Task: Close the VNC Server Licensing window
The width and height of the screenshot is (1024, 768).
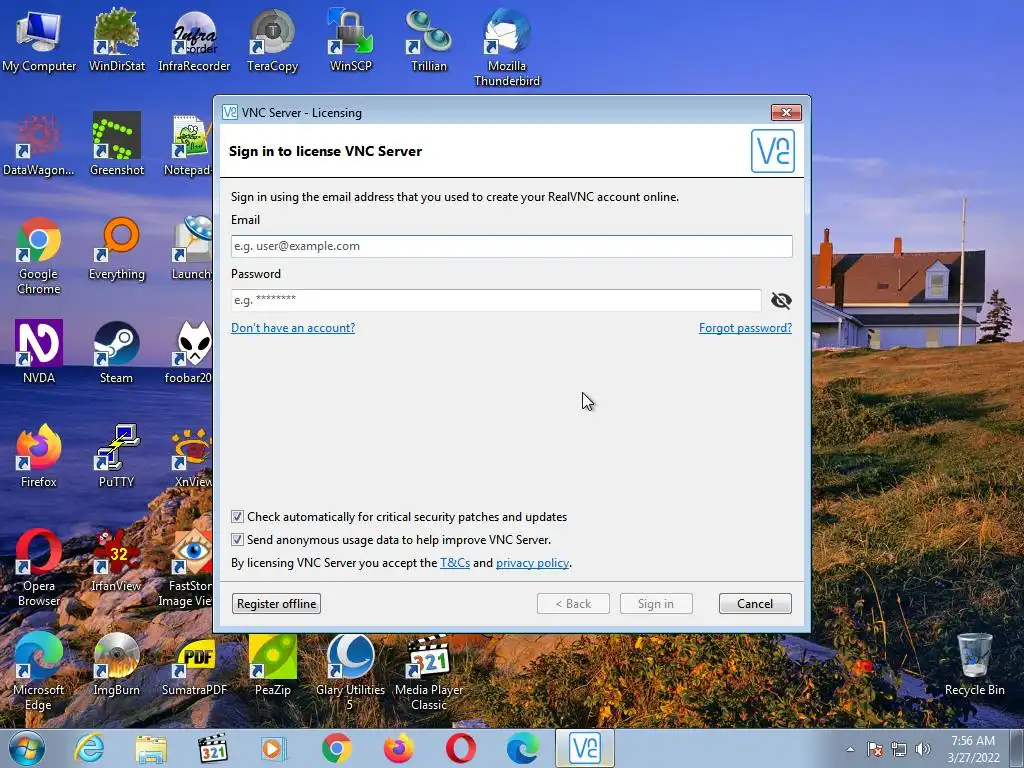Action: tap(786, 112)
